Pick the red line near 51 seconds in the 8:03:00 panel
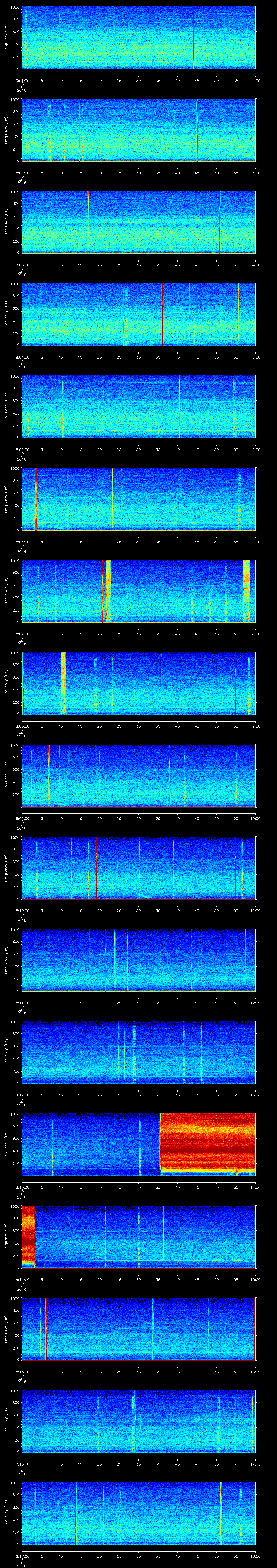277x1568 pixels. point(220,222)
